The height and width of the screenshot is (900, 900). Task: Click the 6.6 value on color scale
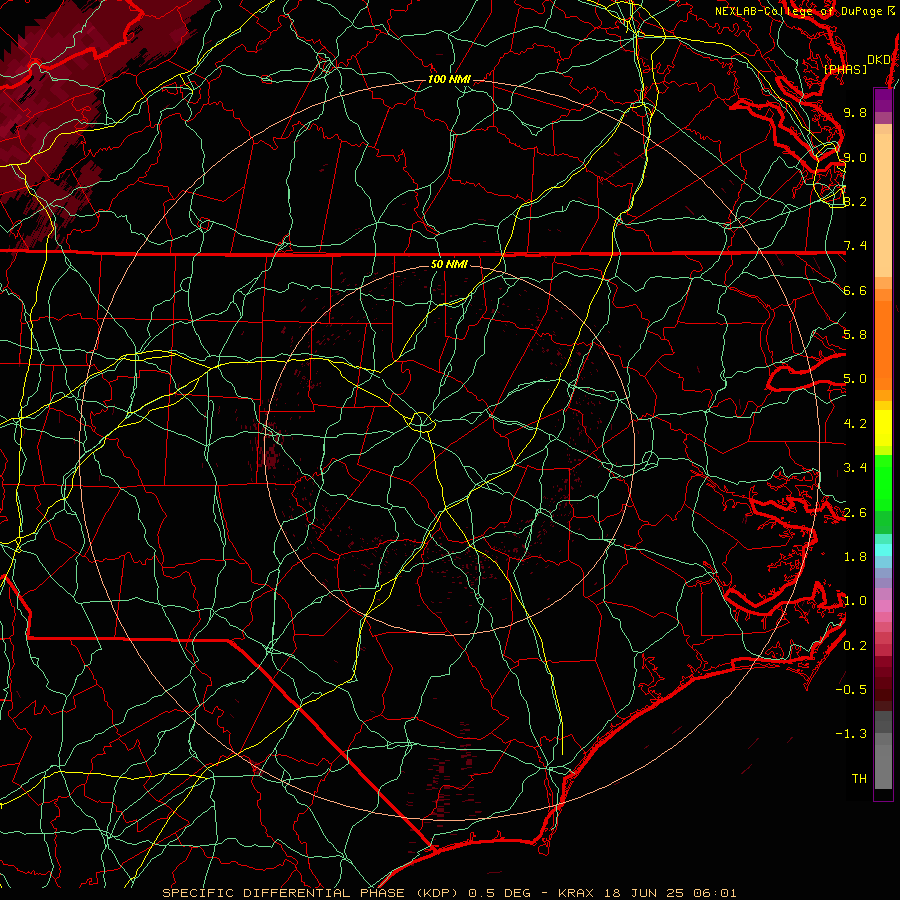pyautogui.click(x=855, y=290)
